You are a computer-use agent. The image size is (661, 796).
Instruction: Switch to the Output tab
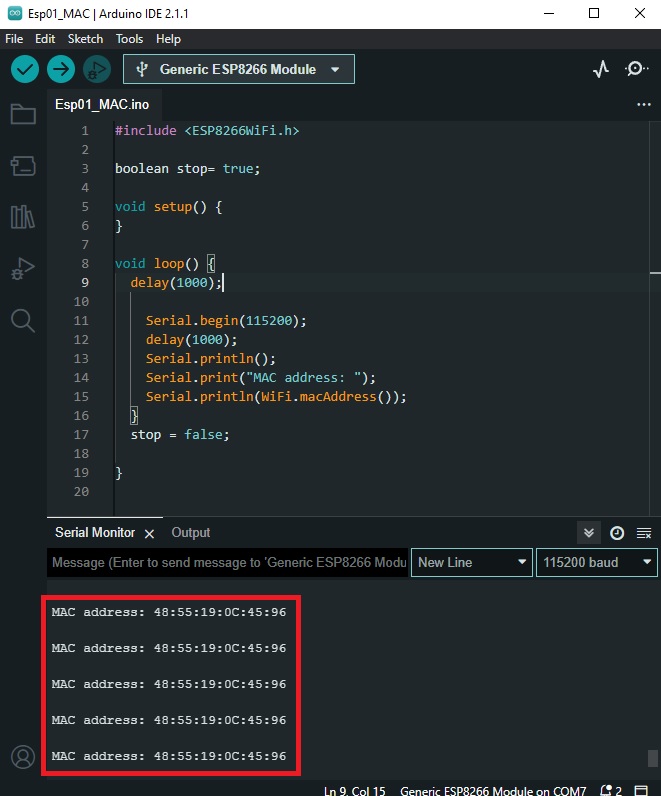click(190, 533)
